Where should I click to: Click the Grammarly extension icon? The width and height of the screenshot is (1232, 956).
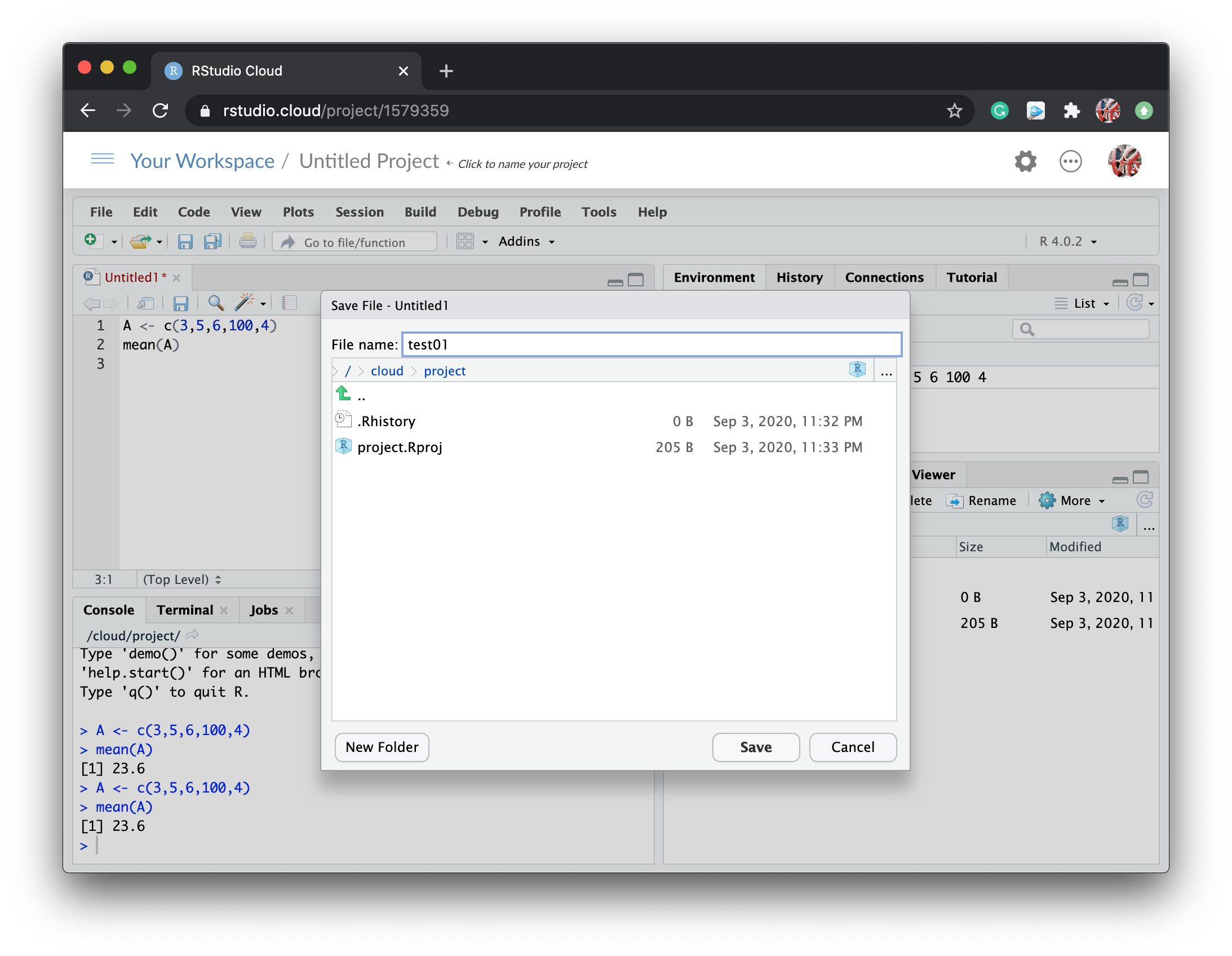[x=1000, y=110]
